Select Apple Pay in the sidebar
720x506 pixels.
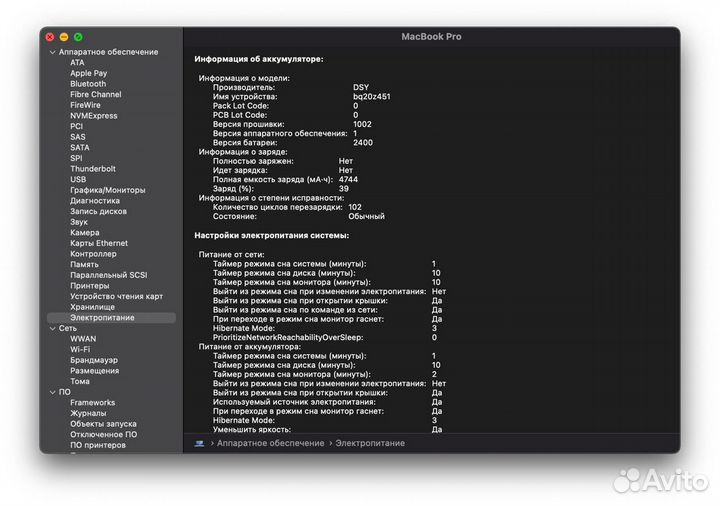pos(88,73)
